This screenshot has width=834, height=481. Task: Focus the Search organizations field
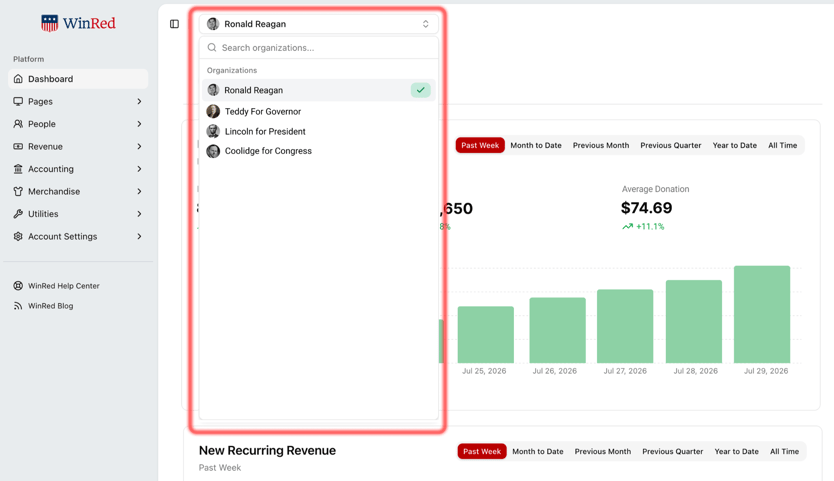(x=319, y=48)
